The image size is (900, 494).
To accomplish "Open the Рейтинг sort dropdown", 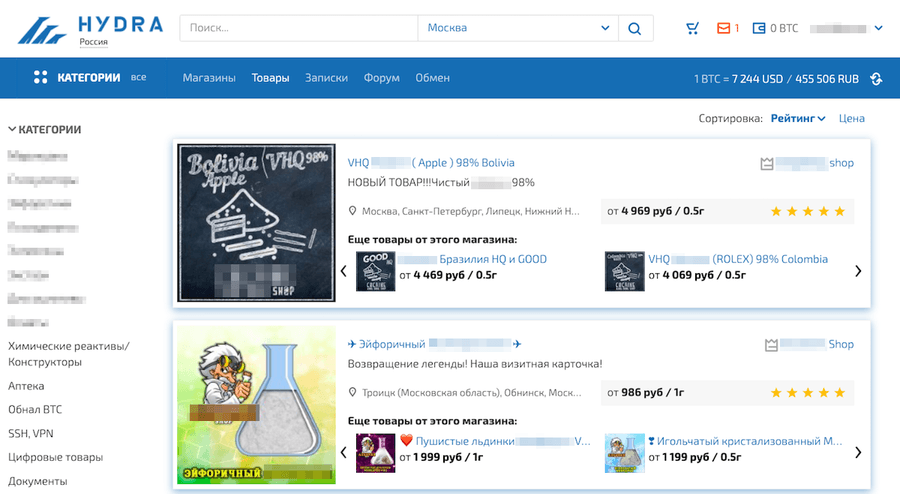I will pyautogui.click(x=798, y=118).
